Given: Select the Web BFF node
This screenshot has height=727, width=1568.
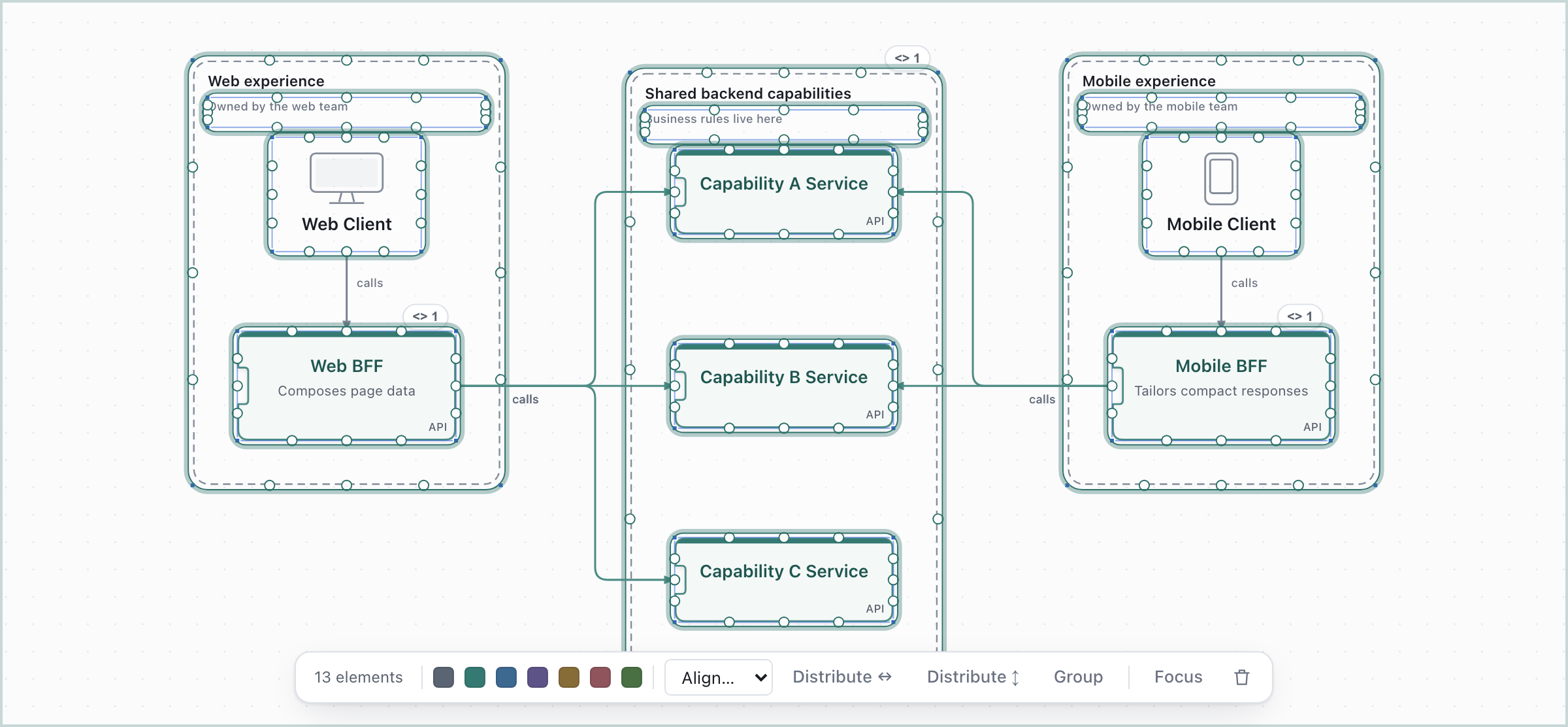Looking at the screenshot, I should coord(347,386).
